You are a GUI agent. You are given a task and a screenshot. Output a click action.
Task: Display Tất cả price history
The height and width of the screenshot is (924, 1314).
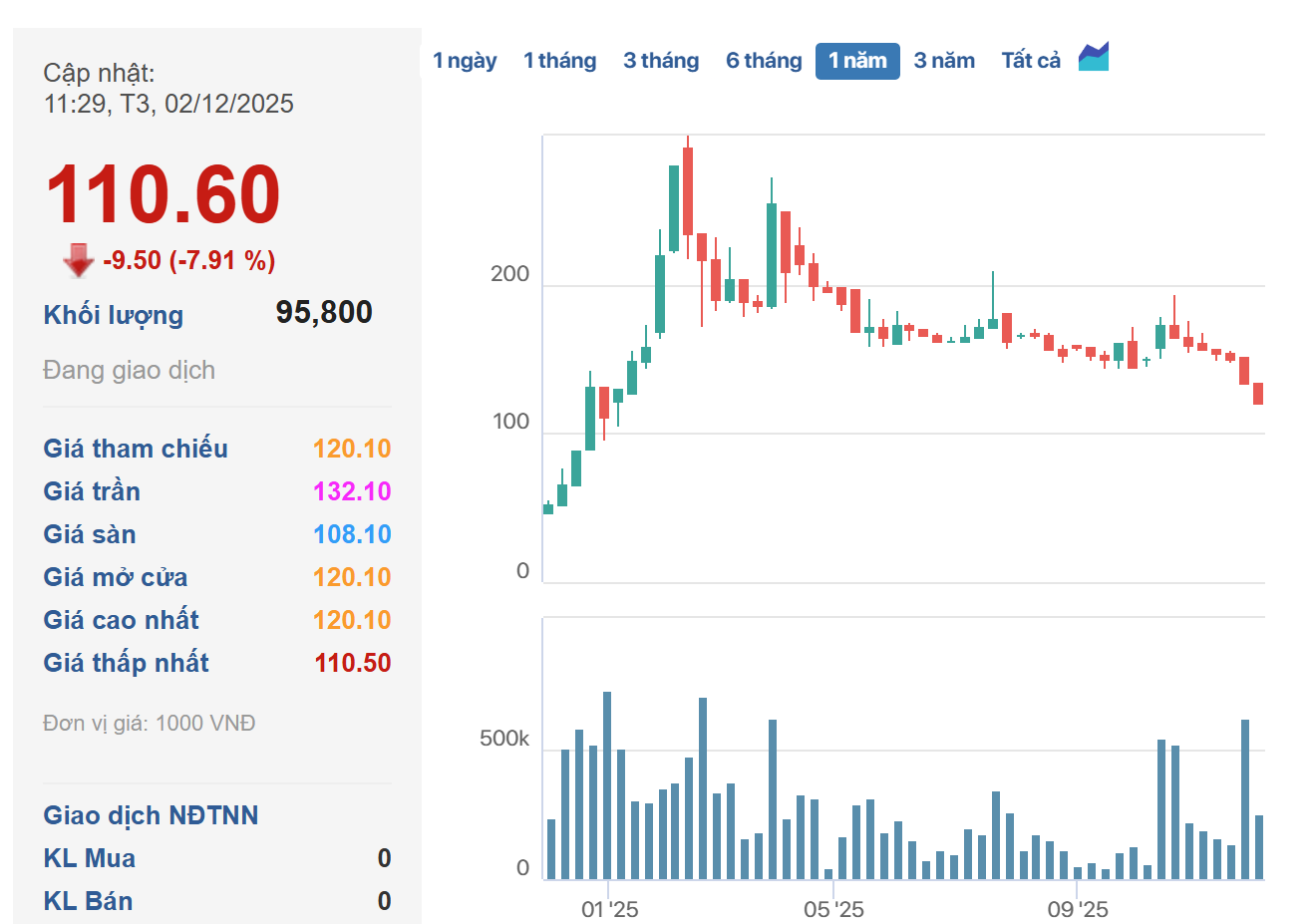(x=1031, y=61)
